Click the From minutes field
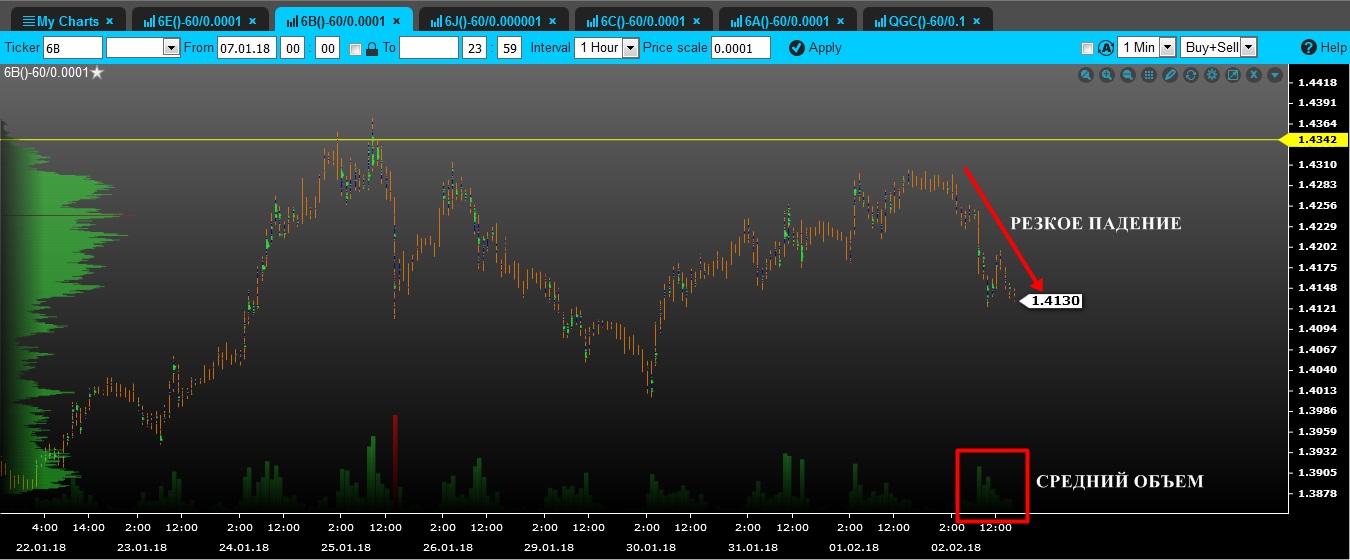 [327, 47]
